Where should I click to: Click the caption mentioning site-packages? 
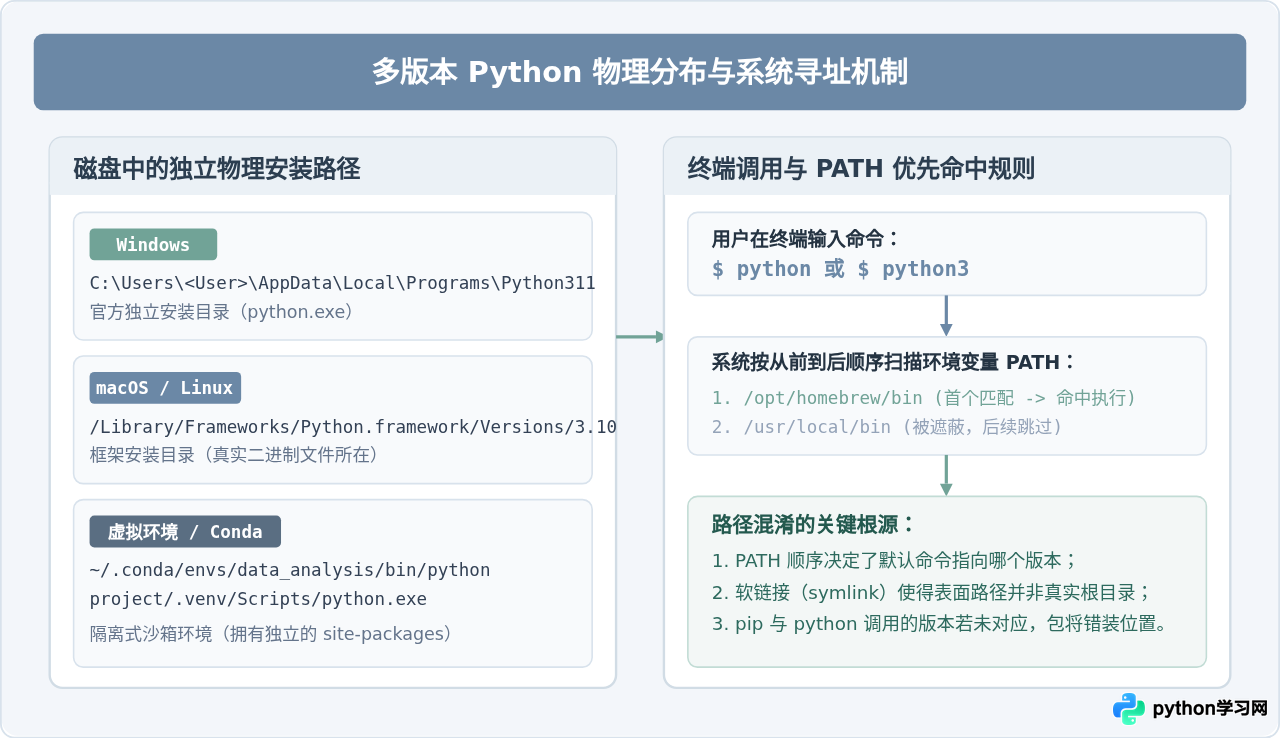(271, 634)
